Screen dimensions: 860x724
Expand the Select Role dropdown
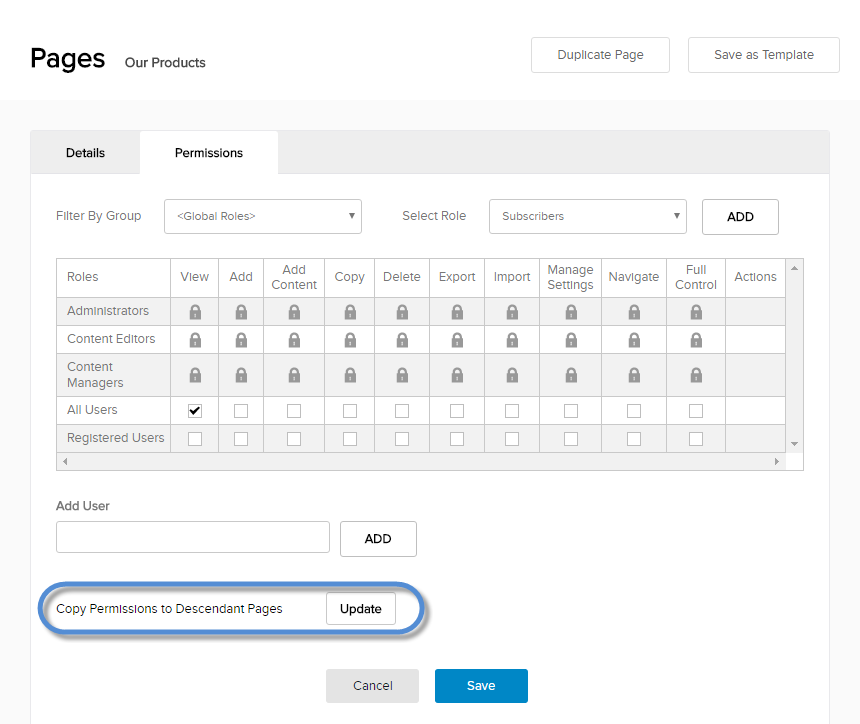point(587,216)
